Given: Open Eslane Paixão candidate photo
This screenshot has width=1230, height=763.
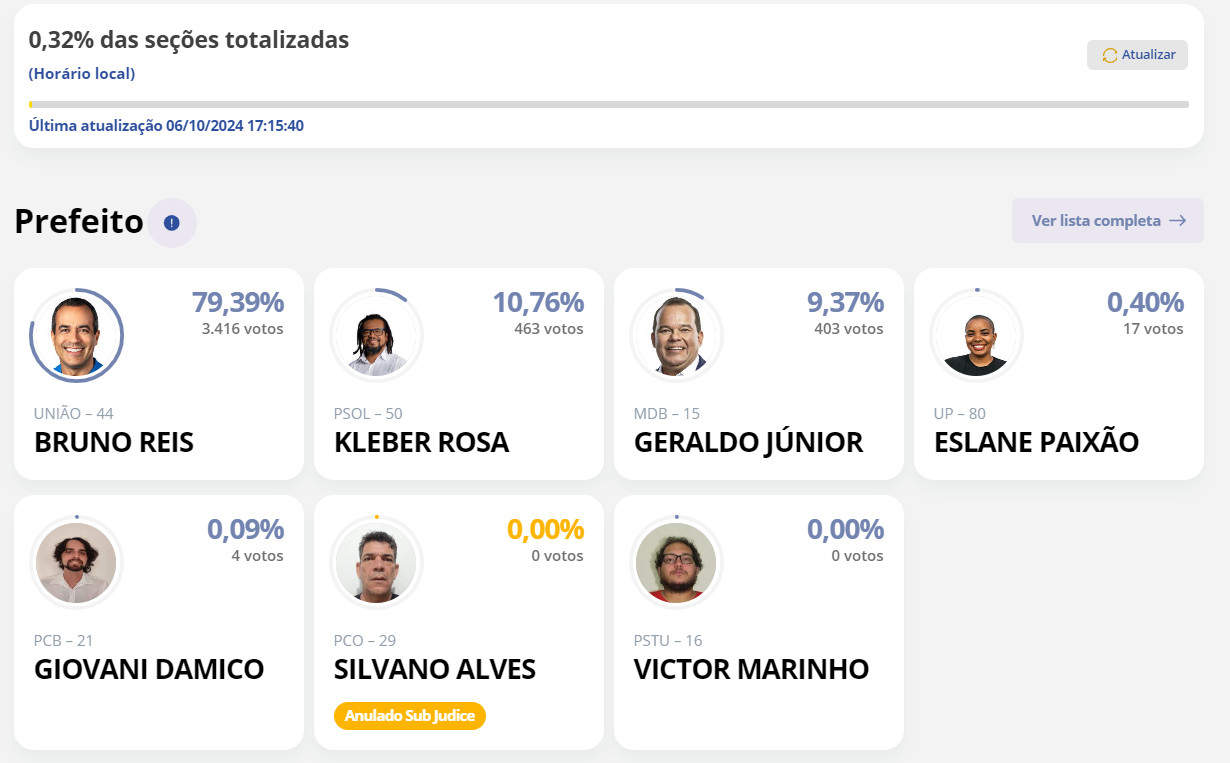Looking at the screenshot, I should coord(976,335).
